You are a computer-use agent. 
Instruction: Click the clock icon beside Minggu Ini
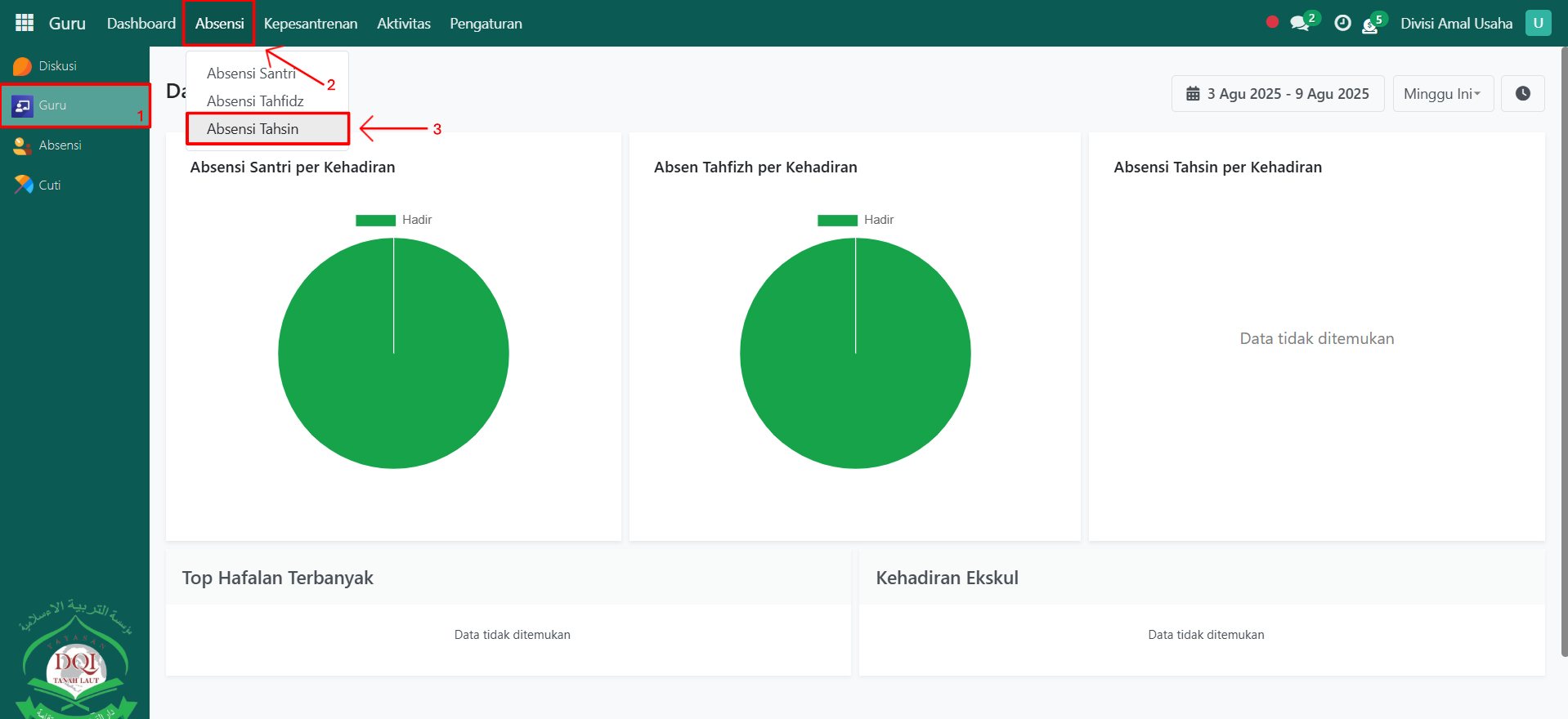[x=1522, y=93]
